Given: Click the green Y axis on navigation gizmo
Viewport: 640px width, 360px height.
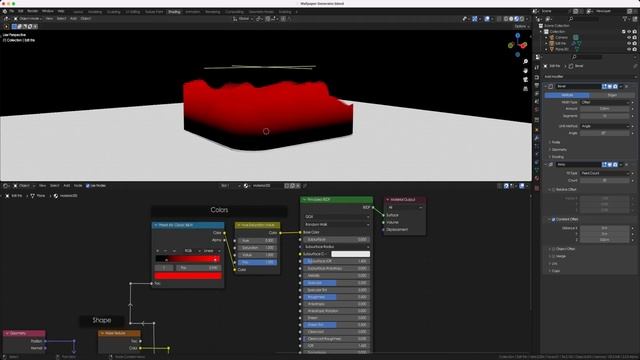Looking at the screenshot, I should (511, 45).
